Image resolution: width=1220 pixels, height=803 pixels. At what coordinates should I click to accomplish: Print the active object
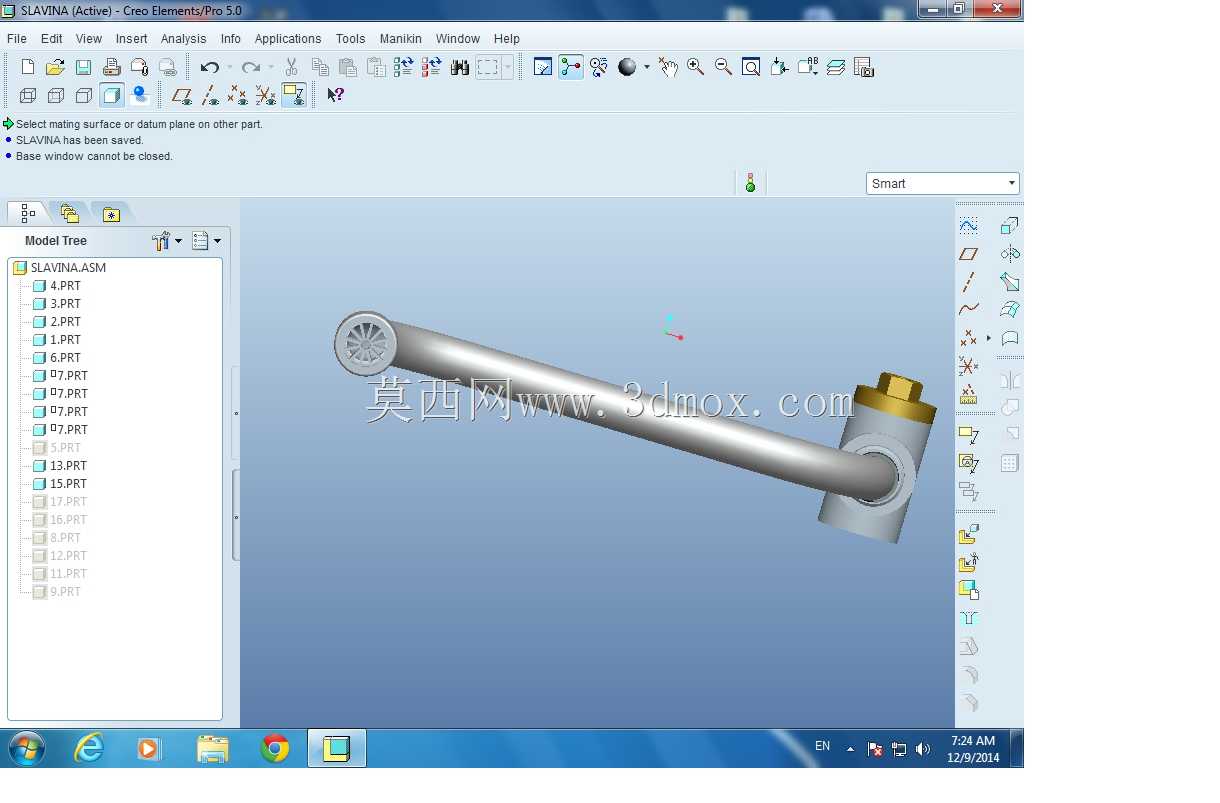coord(112,67)
